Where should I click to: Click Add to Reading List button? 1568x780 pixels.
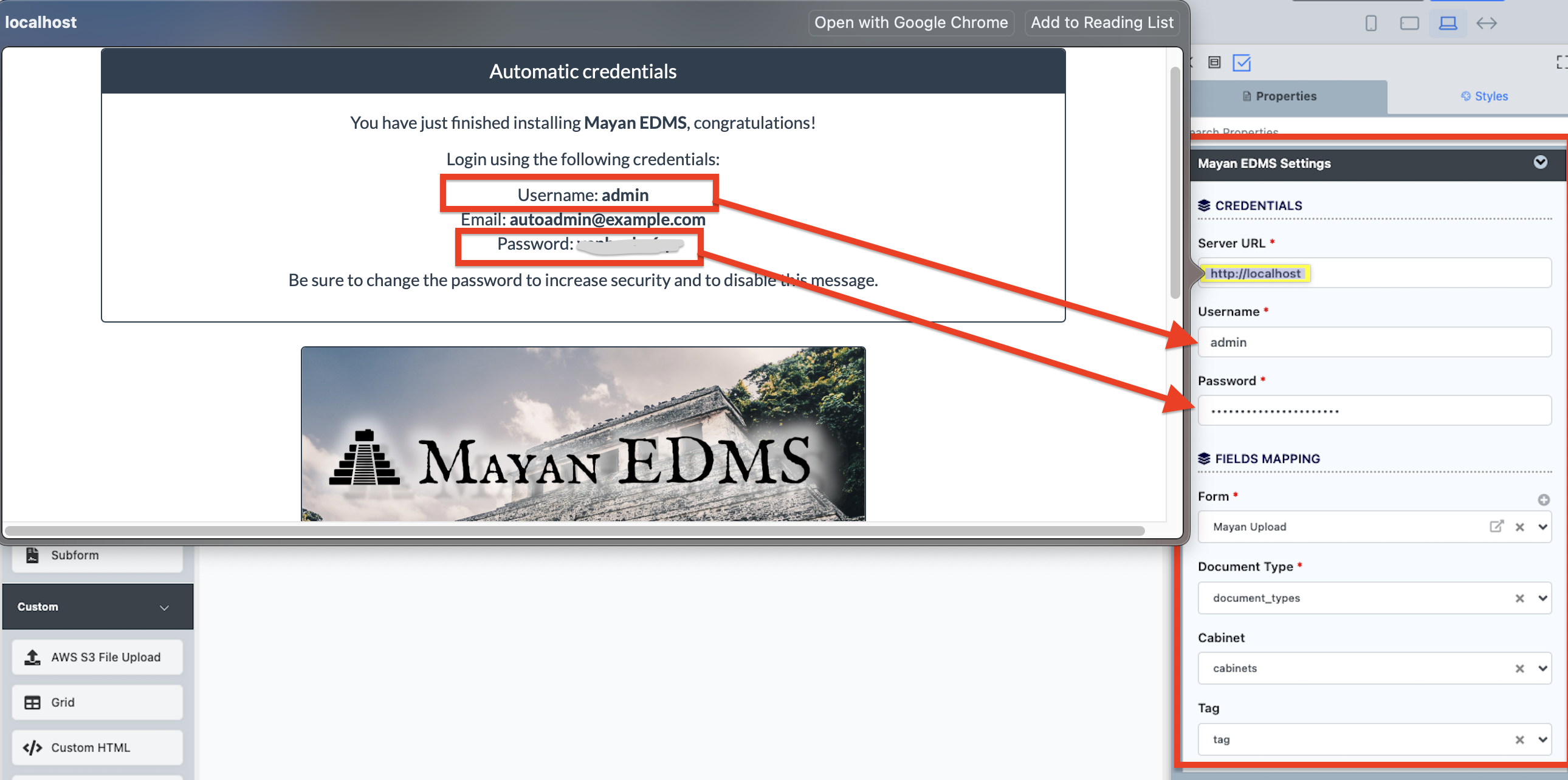pyautogui.click(x=1102, y=22)
